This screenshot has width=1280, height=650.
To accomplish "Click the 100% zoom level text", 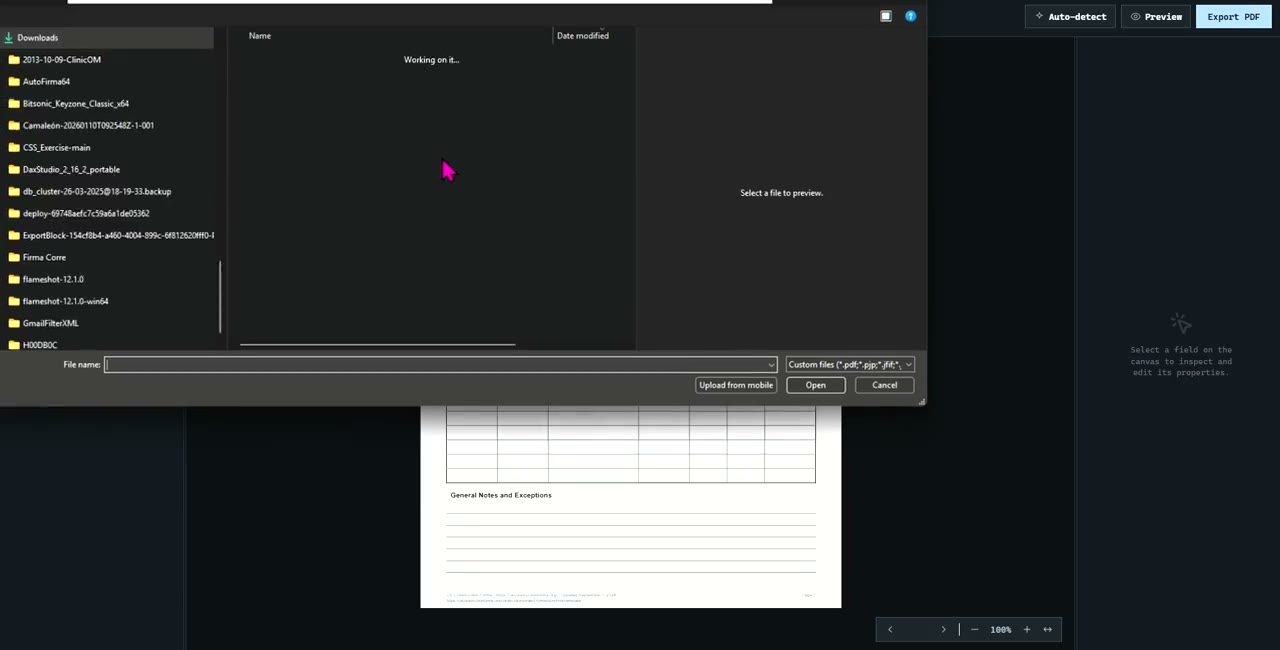I will [x=1001, y=630].
